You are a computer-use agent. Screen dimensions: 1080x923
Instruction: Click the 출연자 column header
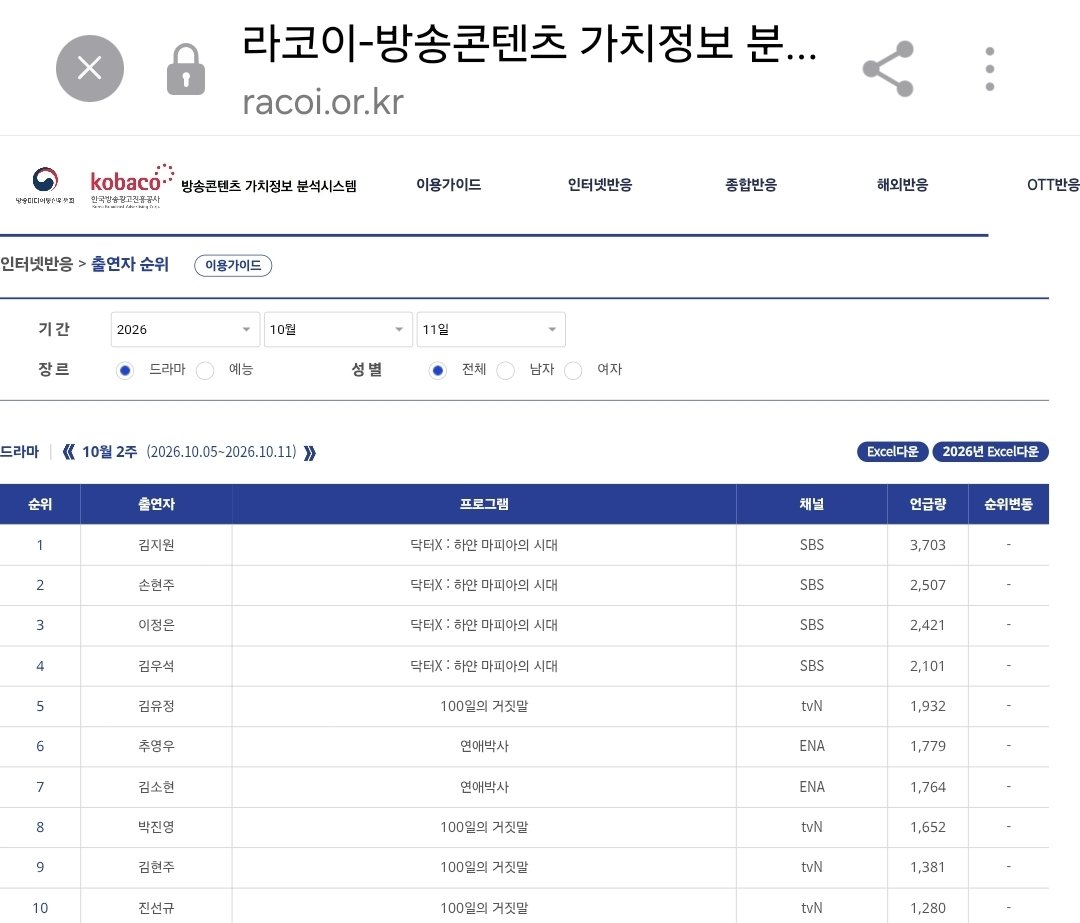click(156, 504)
